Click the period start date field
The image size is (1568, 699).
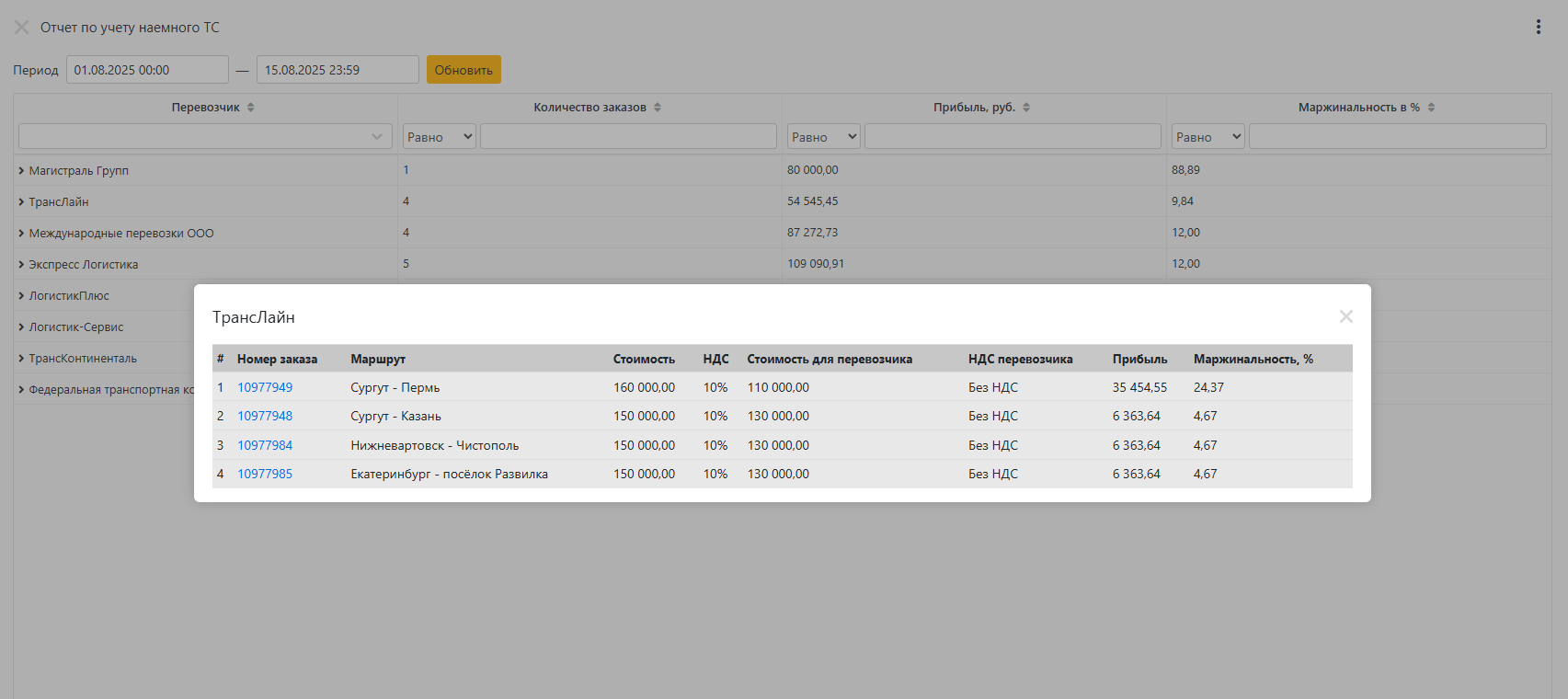pos(147,70)
